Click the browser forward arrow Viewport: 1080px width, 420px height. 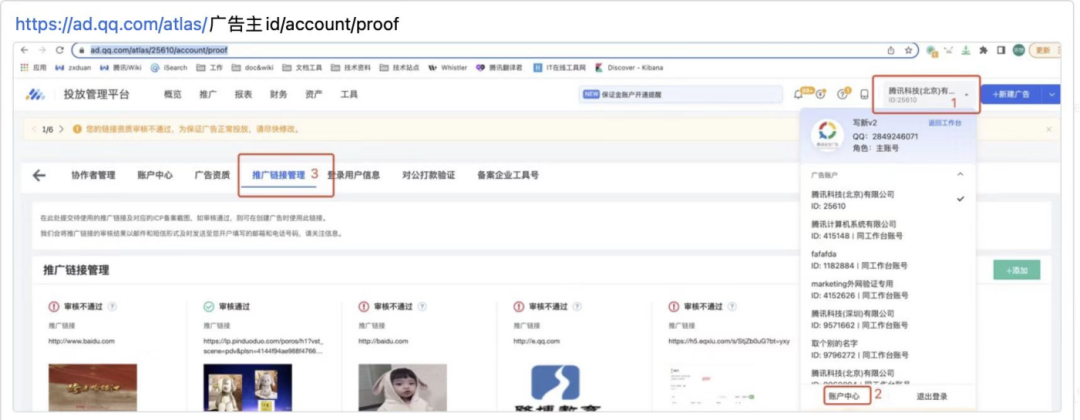click(x=43, y=50)
